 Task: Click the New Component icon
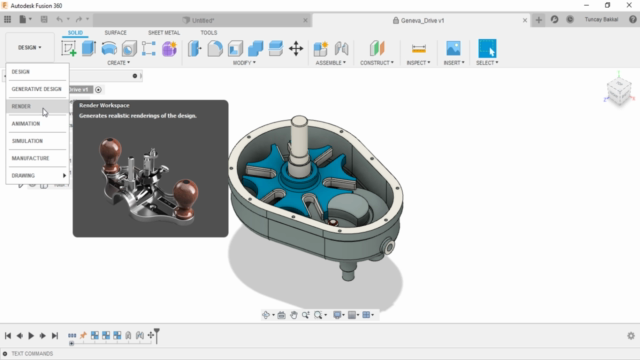(x=321, y=48)
